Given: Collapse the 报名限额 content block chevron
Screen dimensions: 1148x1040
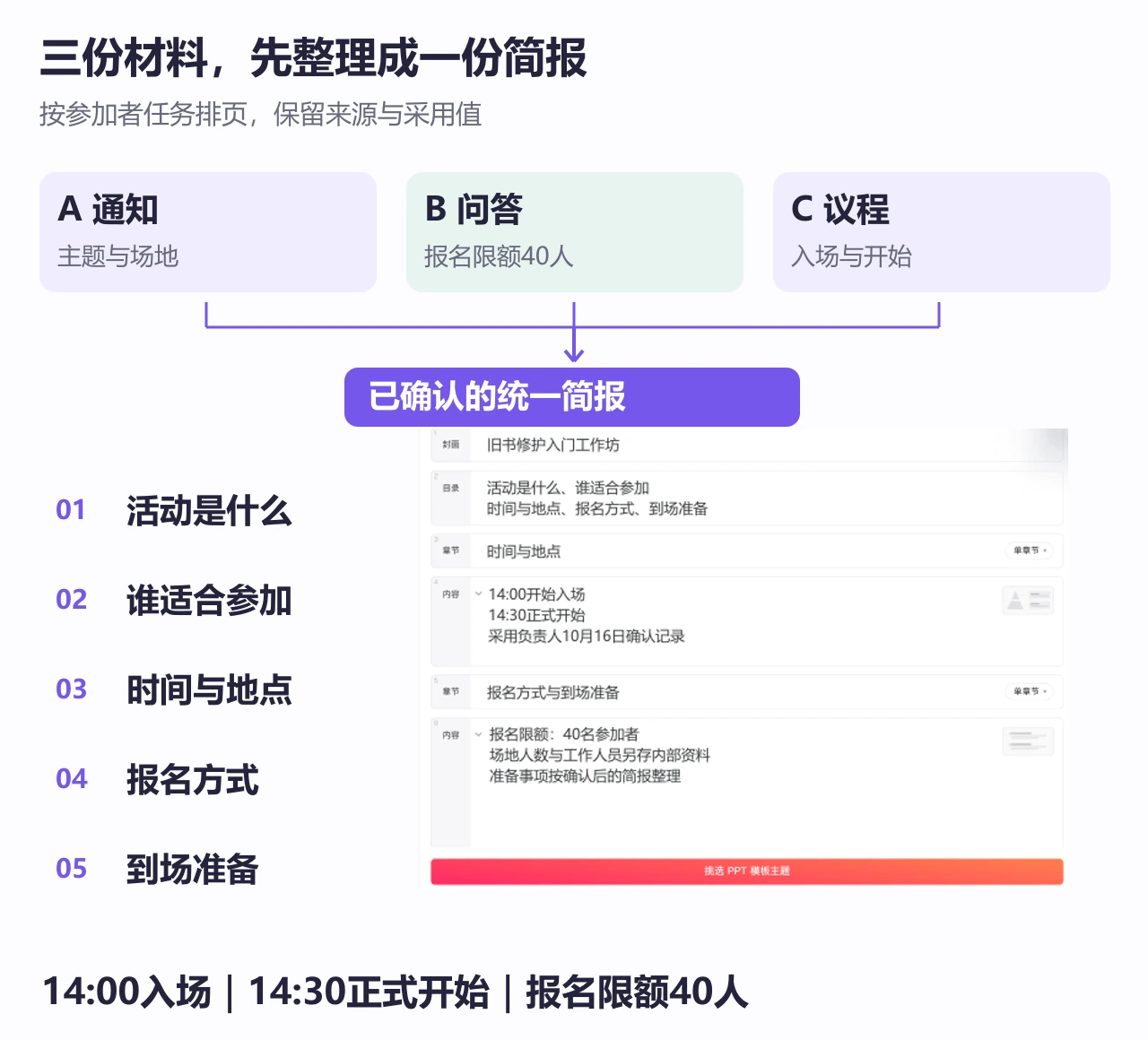Looking at the screenshot, I should click(478, 734).
